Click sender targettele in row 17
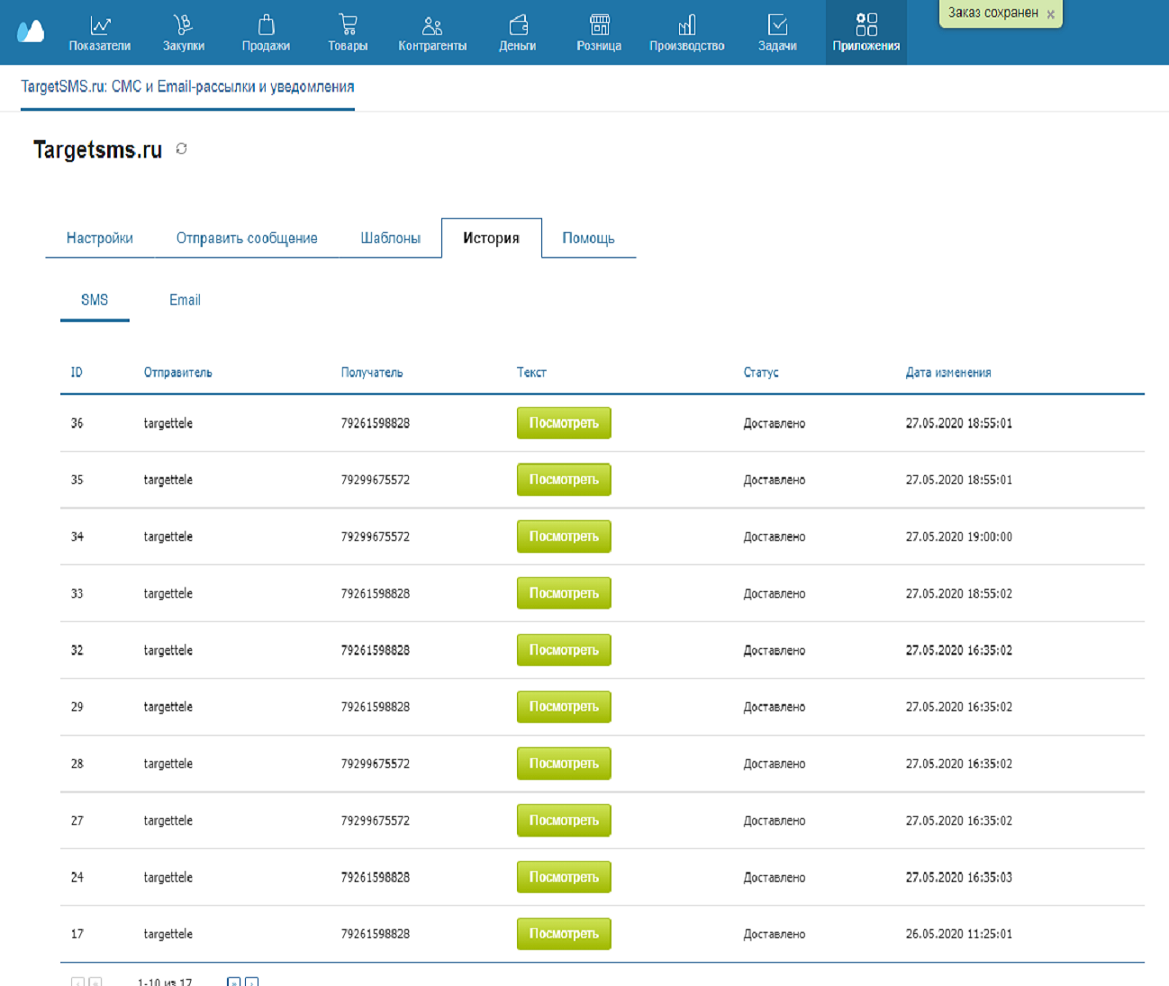The height and width of the screenshot is (986, 1169). click(168, 934)
